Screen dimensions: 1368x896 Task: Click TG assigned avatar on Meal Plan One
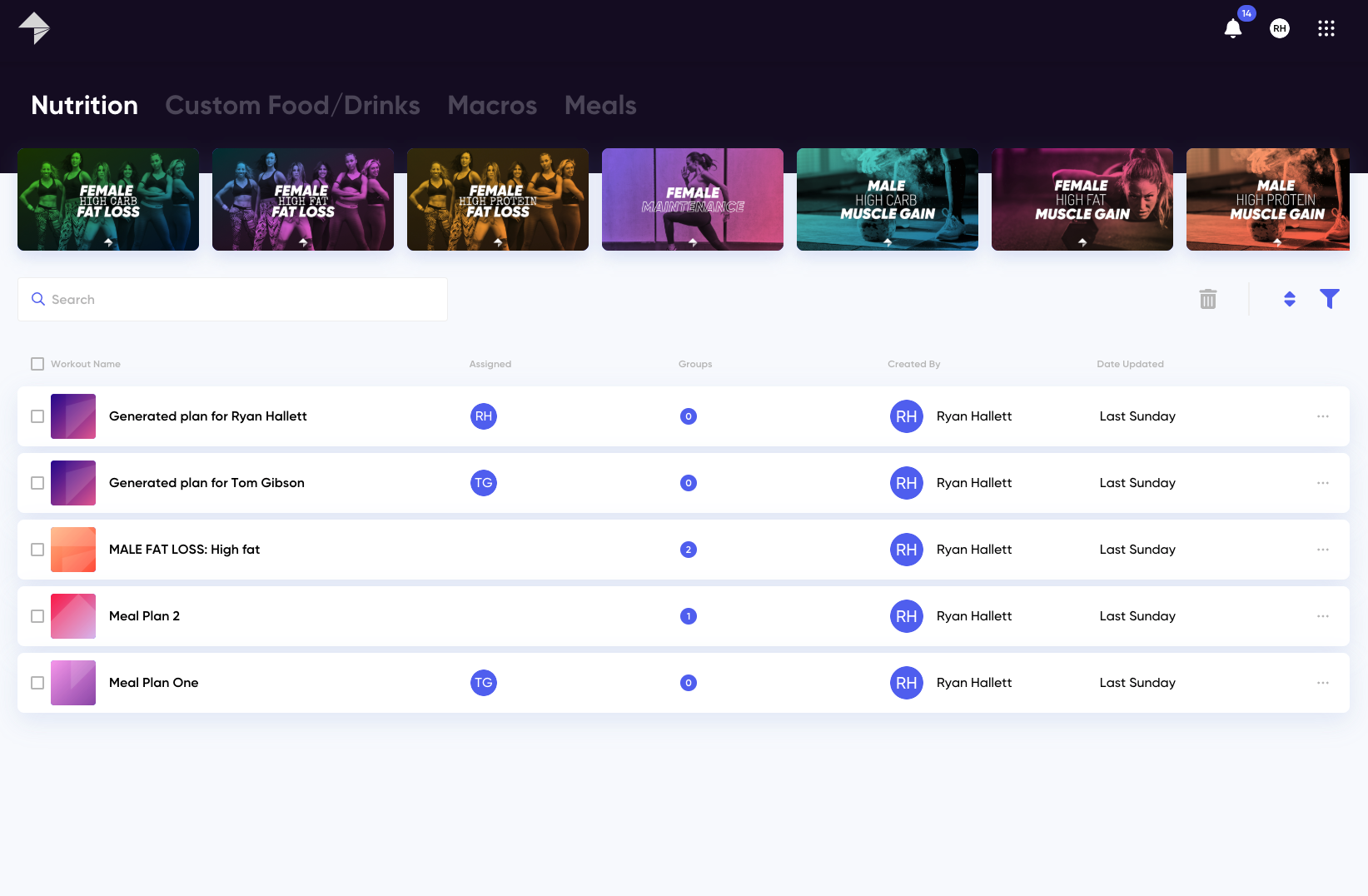[484, 683]
